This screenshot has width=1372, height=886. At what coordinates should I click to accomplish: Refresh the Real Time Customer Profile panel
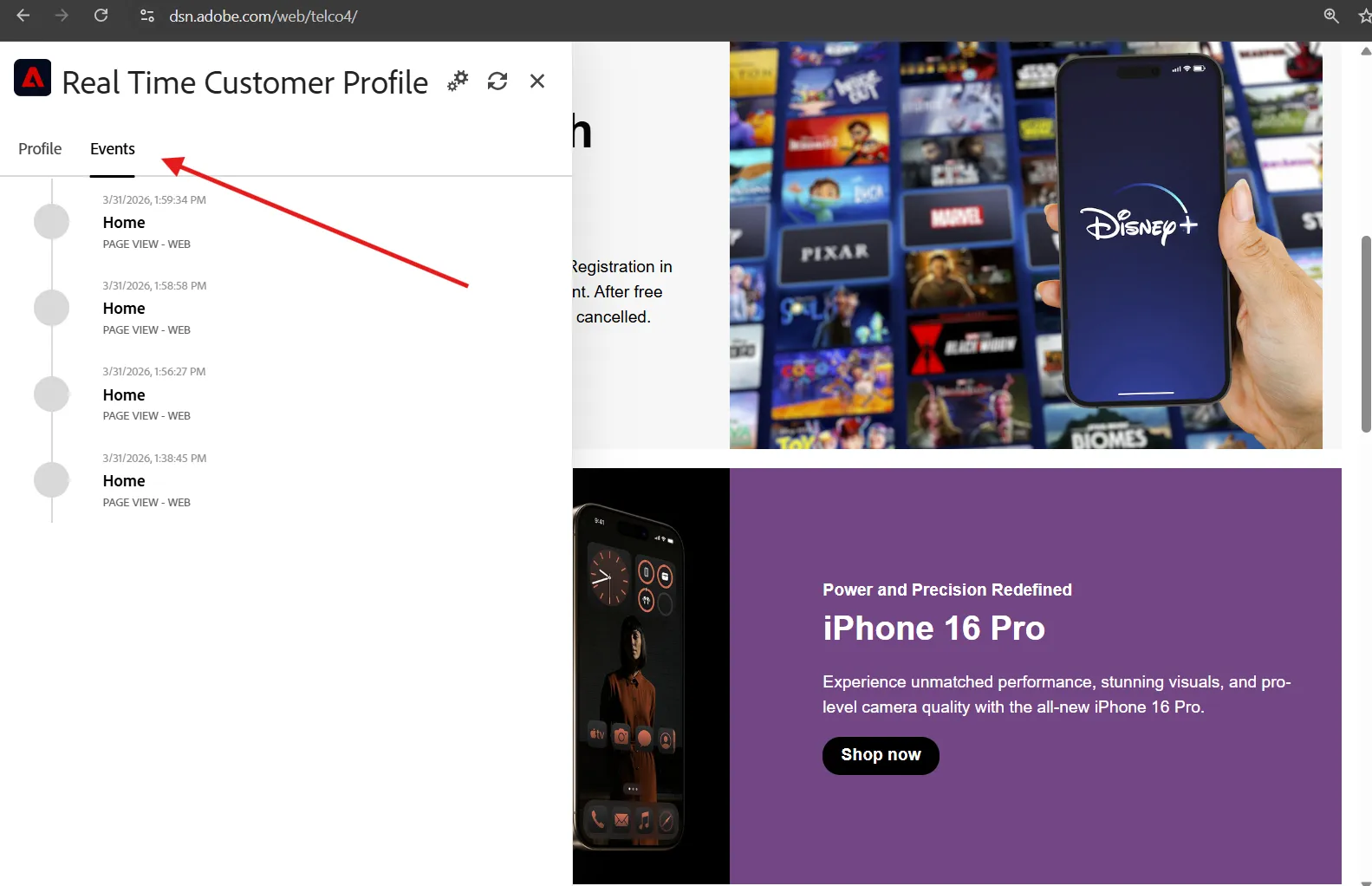pyautogui.click(x=497, y=81)
